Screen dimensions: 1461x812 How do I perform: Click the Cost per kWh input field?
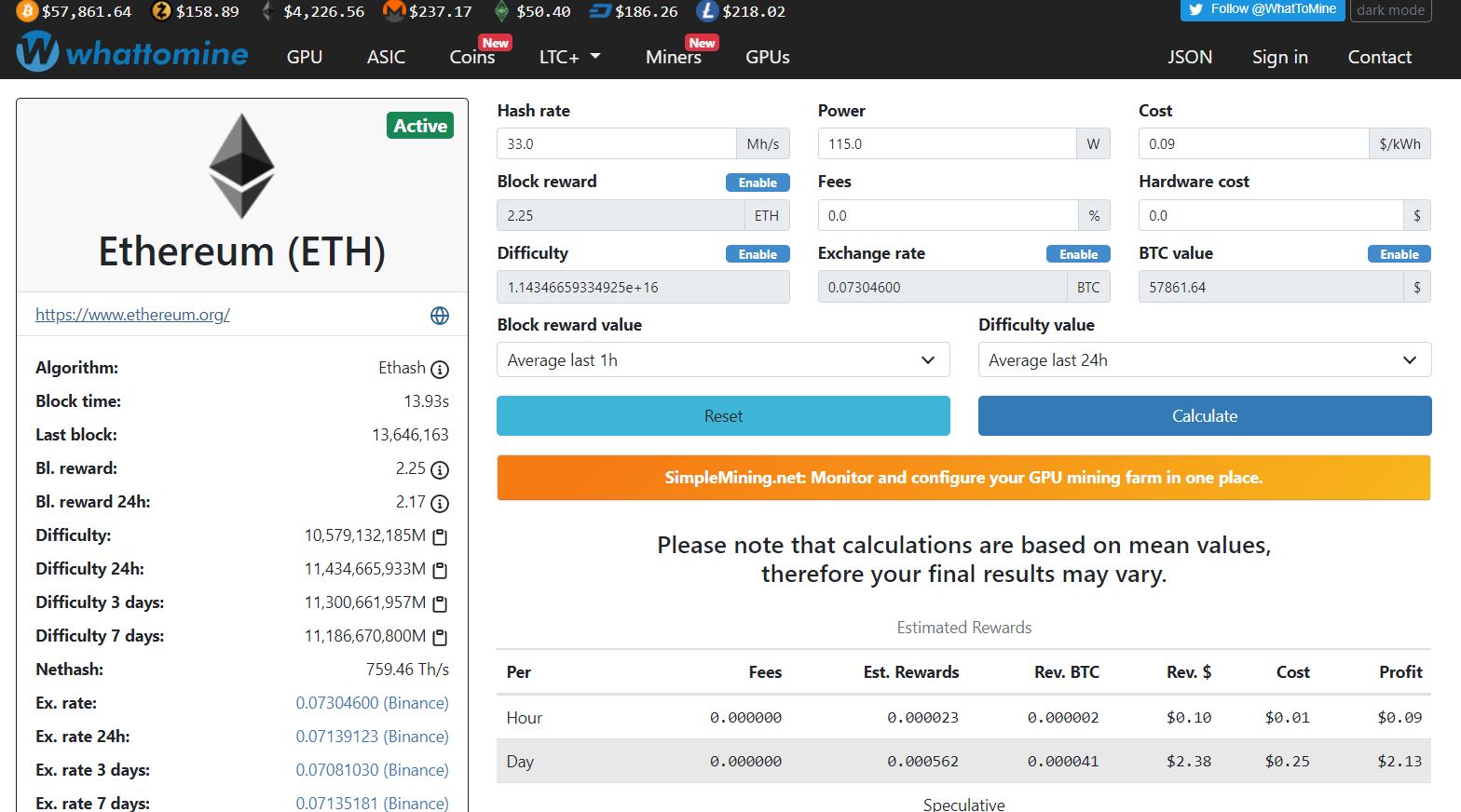click(x=1253, y=143)
